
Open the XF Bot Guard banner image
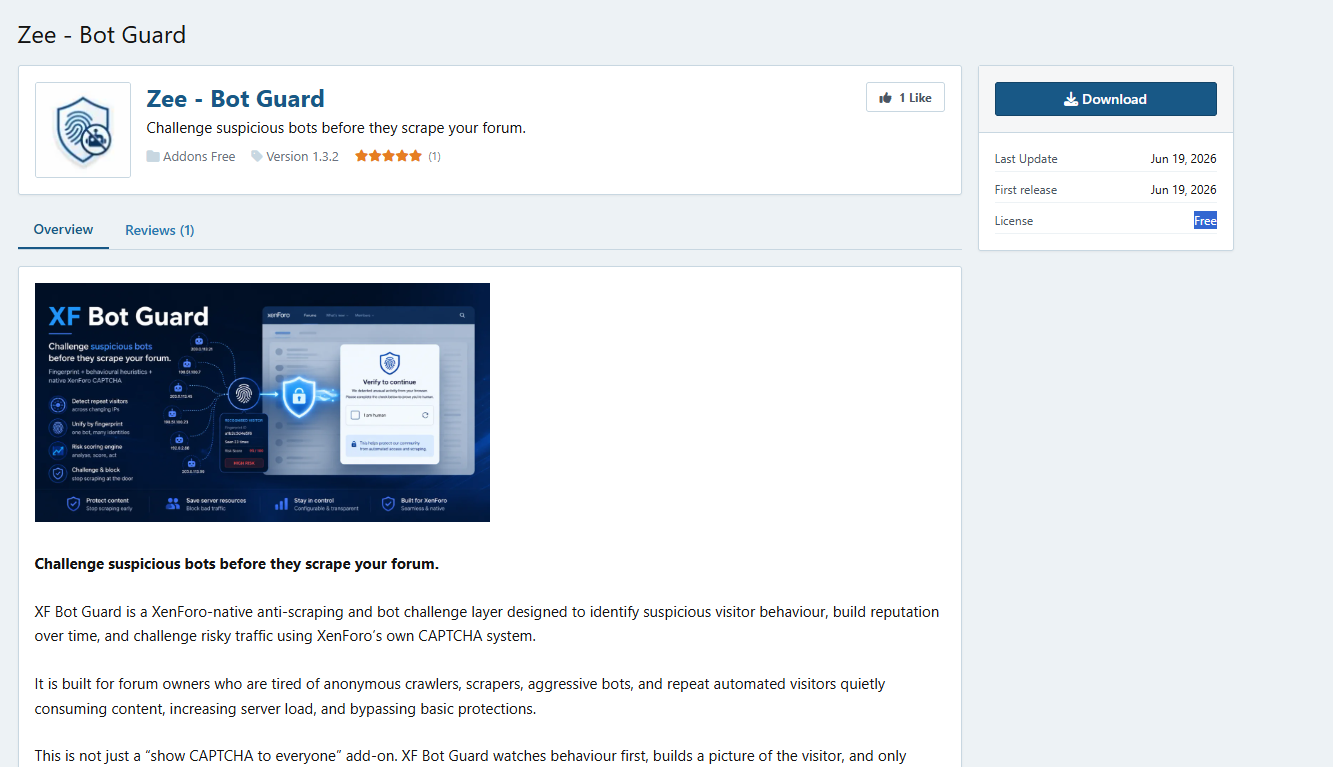(262, 402)
